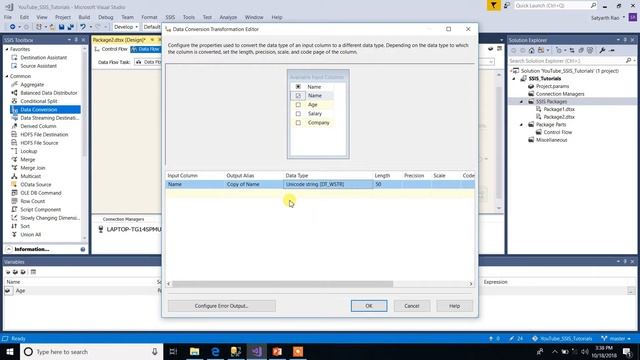Image resolution: width=640 pixels, height=360 pixels.
Task: Open the SSIS menu
Action: [170, 17]
